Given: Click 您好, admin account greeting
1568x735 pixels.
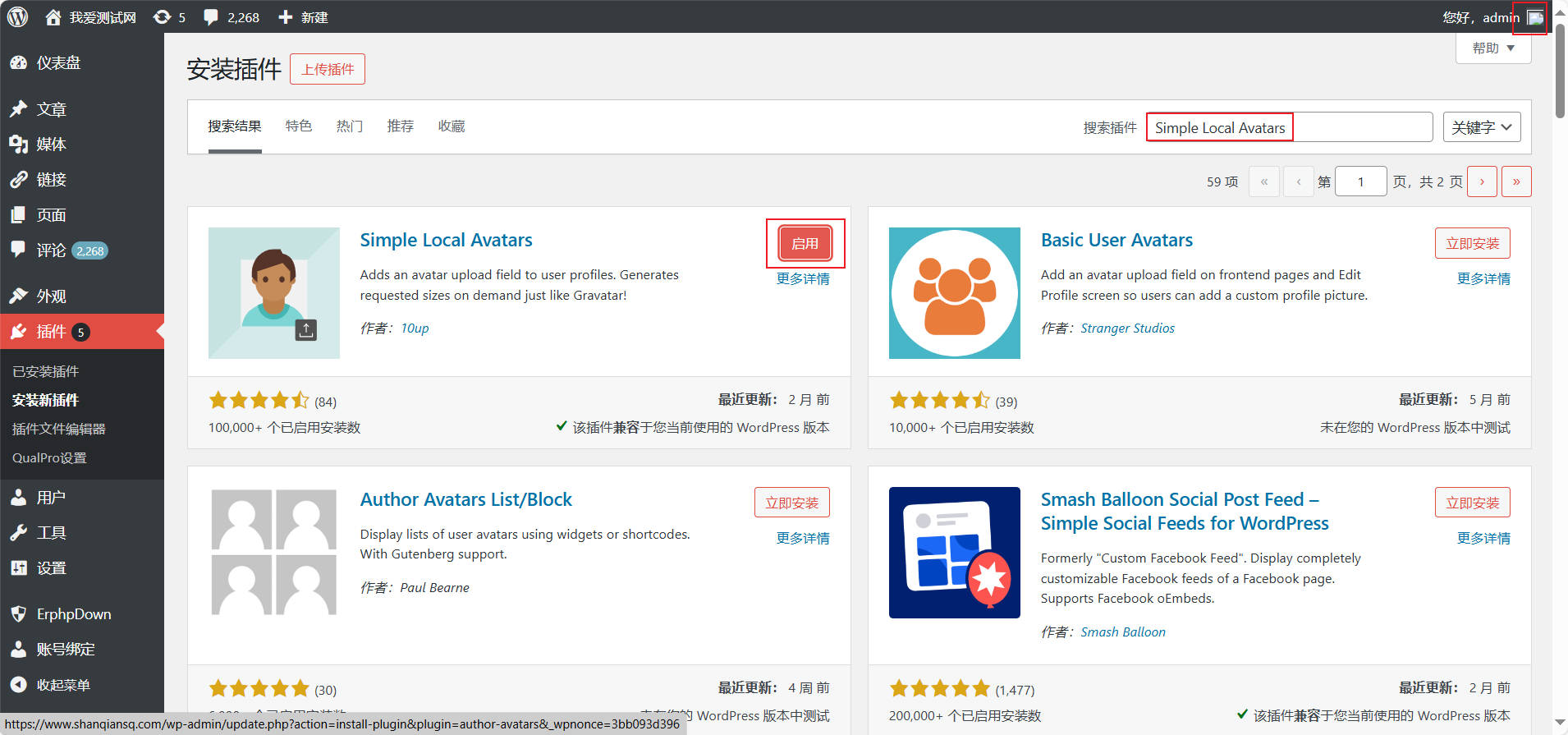Looking at the screenshot, I should click(1481, 17).
